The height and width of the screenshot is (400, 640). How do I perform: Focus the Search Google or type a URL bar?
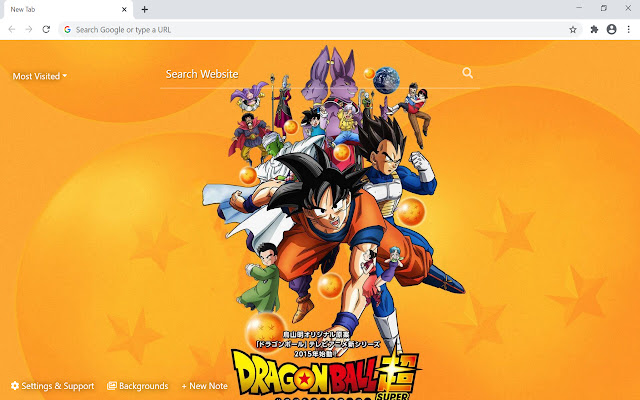click(320, 29)
